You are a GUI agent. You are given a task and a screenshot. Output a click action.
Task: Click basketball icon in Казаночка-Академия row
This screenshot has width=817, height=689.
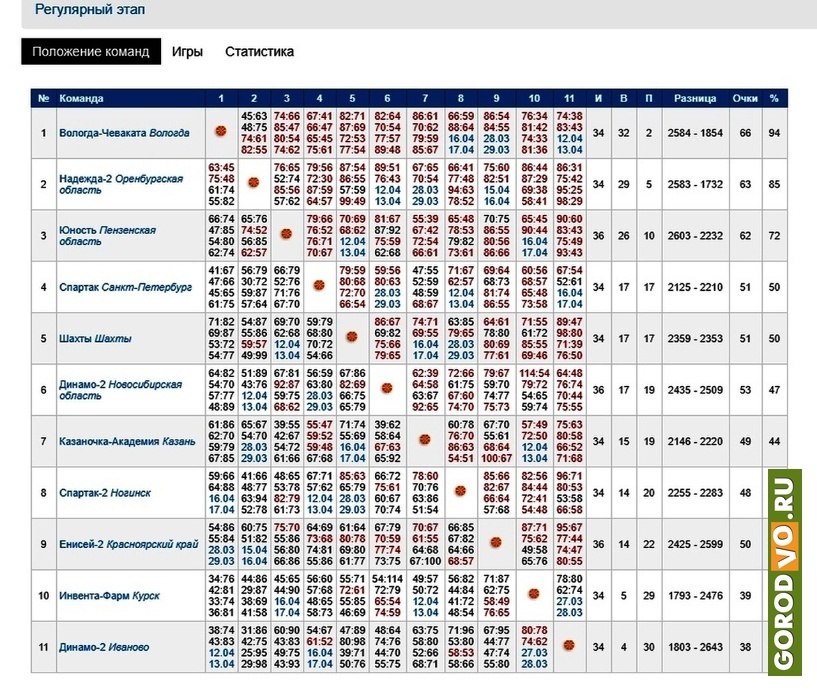pyautogui.click(x=425, y=440)
